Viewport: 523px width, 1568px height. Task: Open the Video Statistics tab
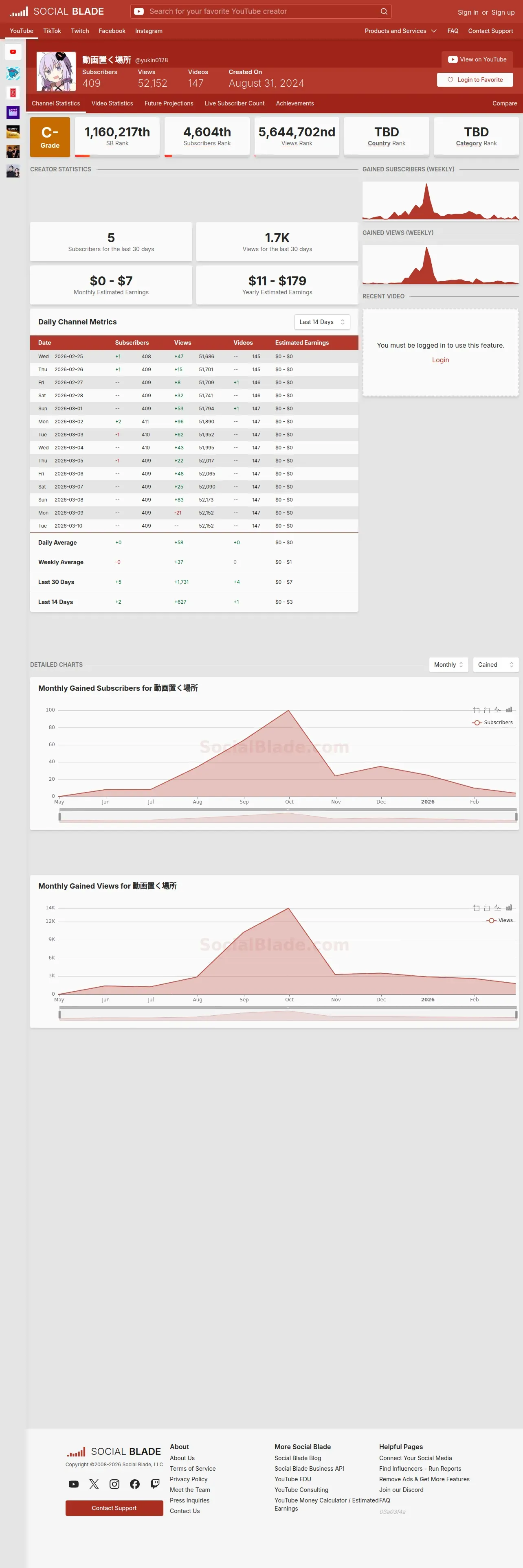click(112, 103)
